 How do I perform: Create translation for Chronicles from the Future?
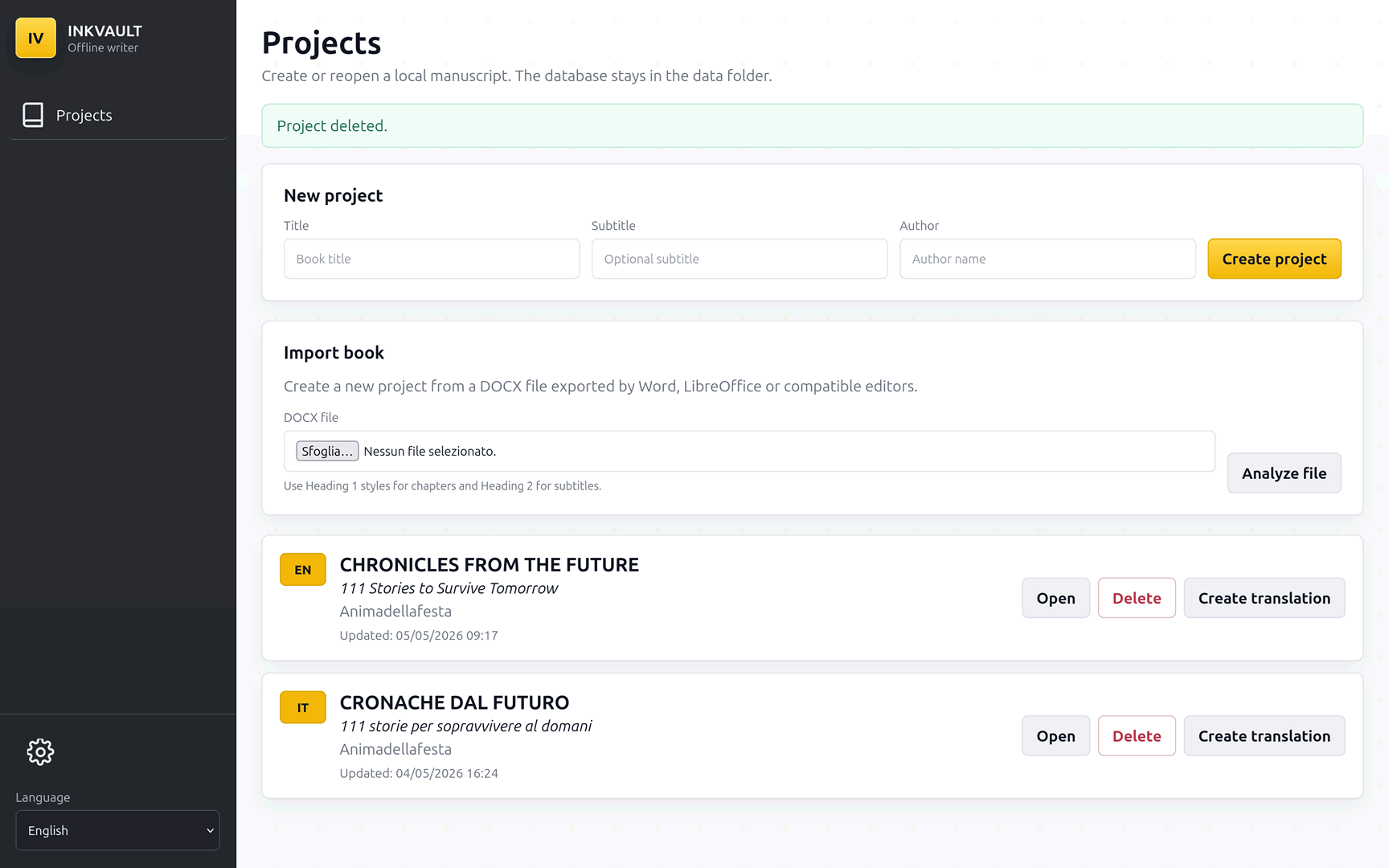coord(1264,598)
